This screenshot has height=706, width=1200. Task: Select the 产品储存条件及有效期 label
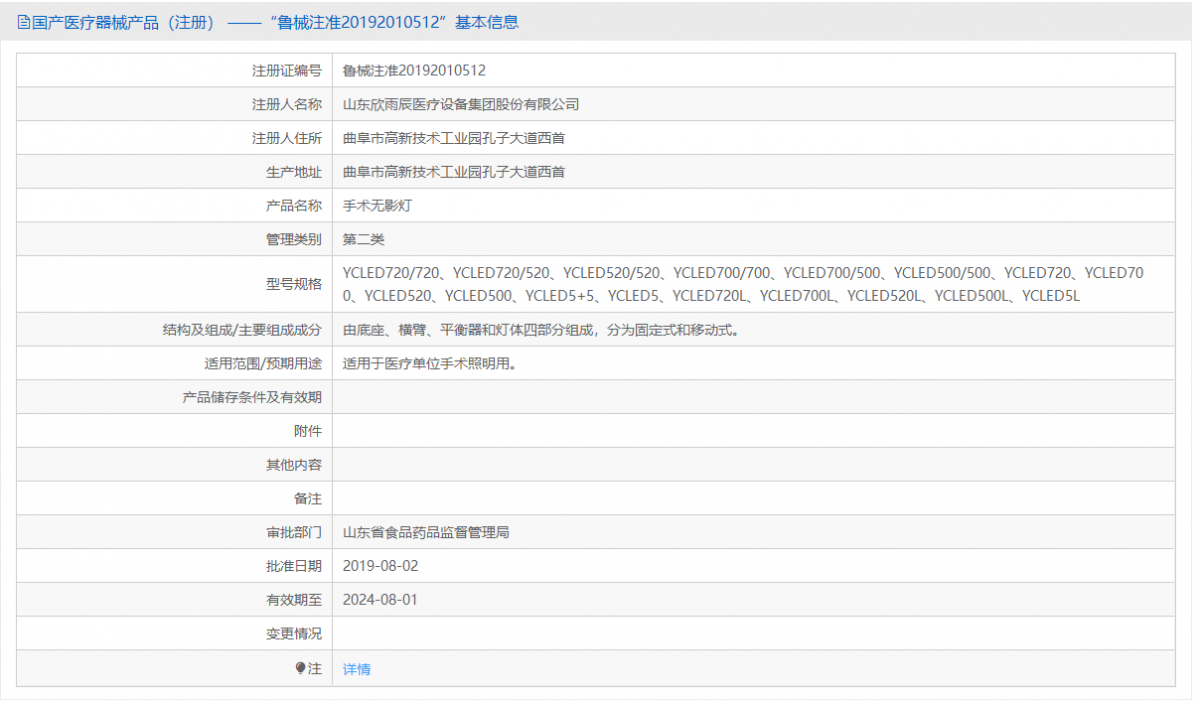[x=252, y=397]
